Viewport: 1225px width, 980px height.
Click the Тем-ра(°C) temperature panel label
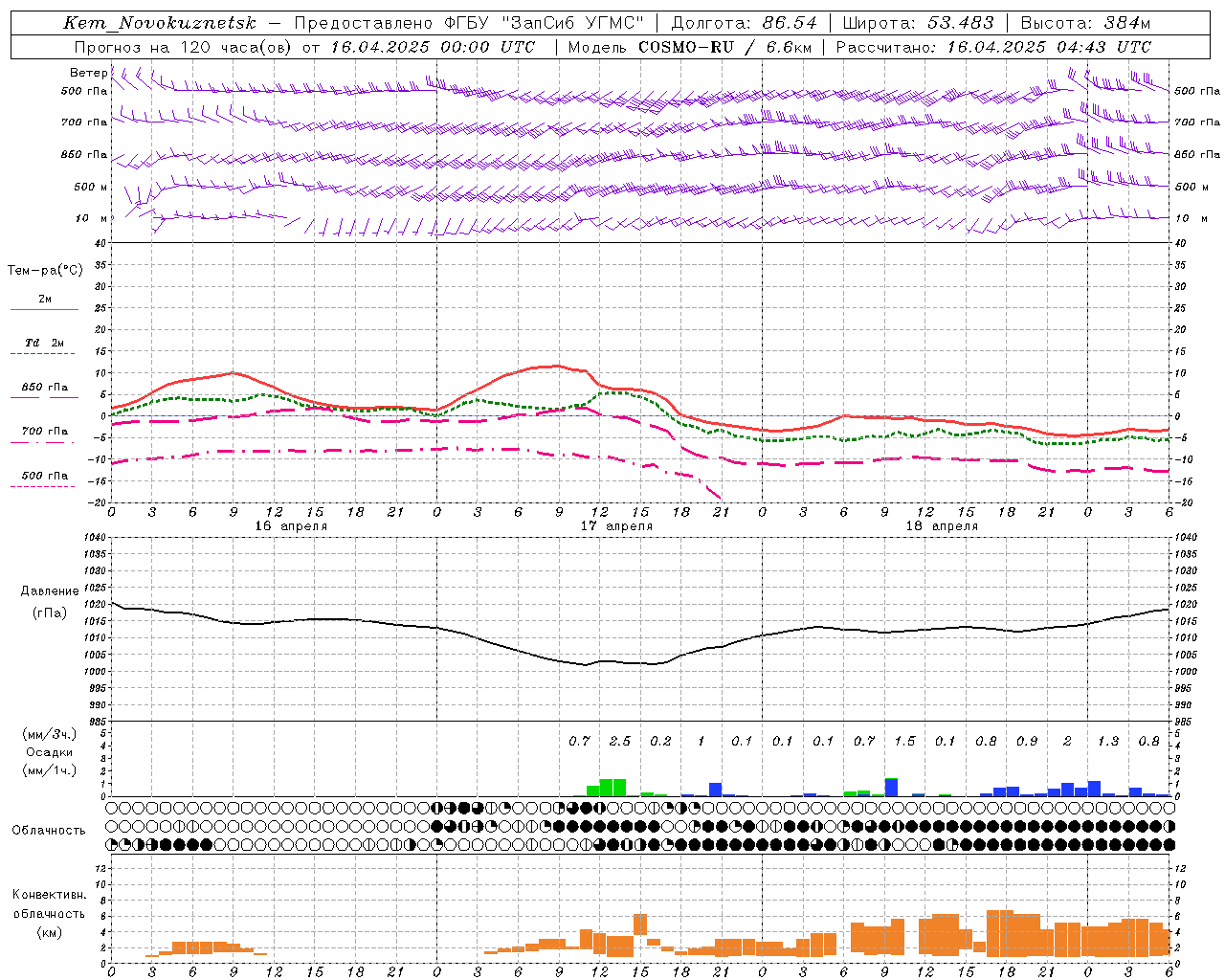pyautogui.click(x=45, y=271)
